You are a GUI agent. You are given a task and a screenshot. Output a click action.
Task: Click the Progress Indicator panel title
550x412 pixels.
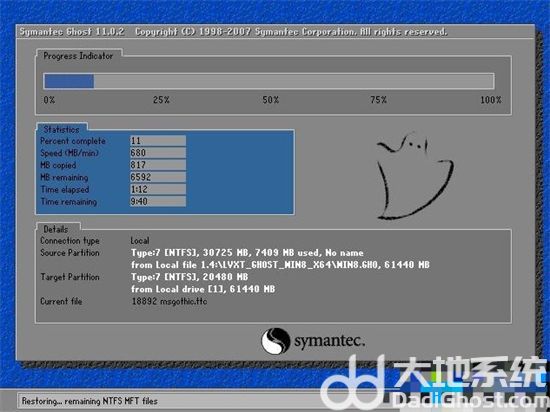pos(78,56)
